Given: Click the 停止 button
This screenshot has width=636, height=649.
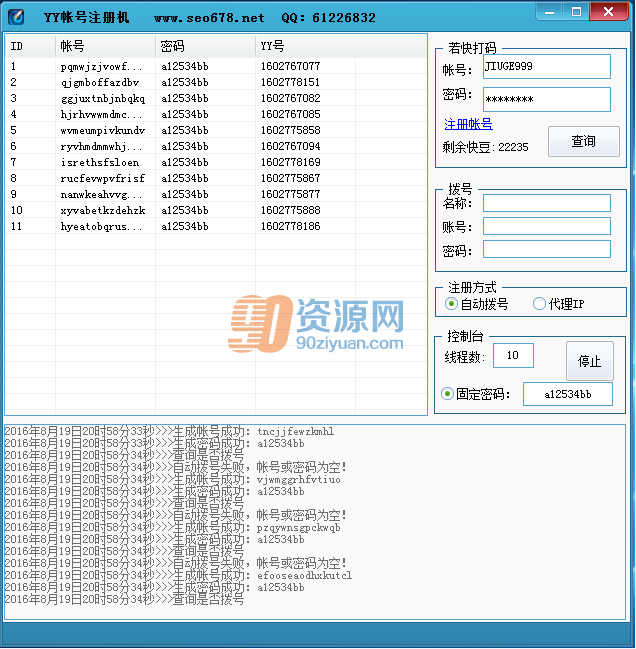Looking at the screenshot, I should (589, 361).
